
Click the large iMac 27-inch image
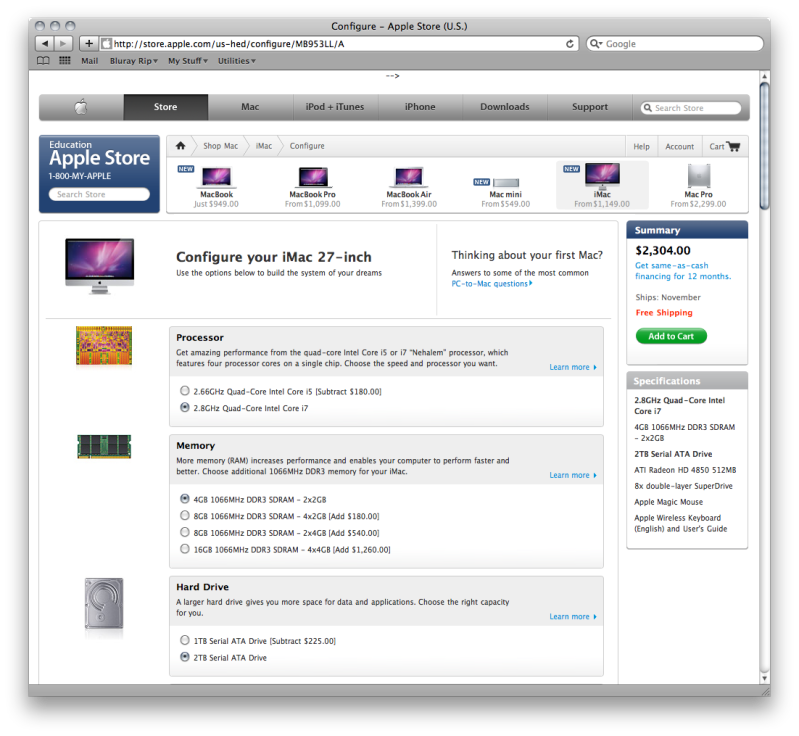point(100,266)
